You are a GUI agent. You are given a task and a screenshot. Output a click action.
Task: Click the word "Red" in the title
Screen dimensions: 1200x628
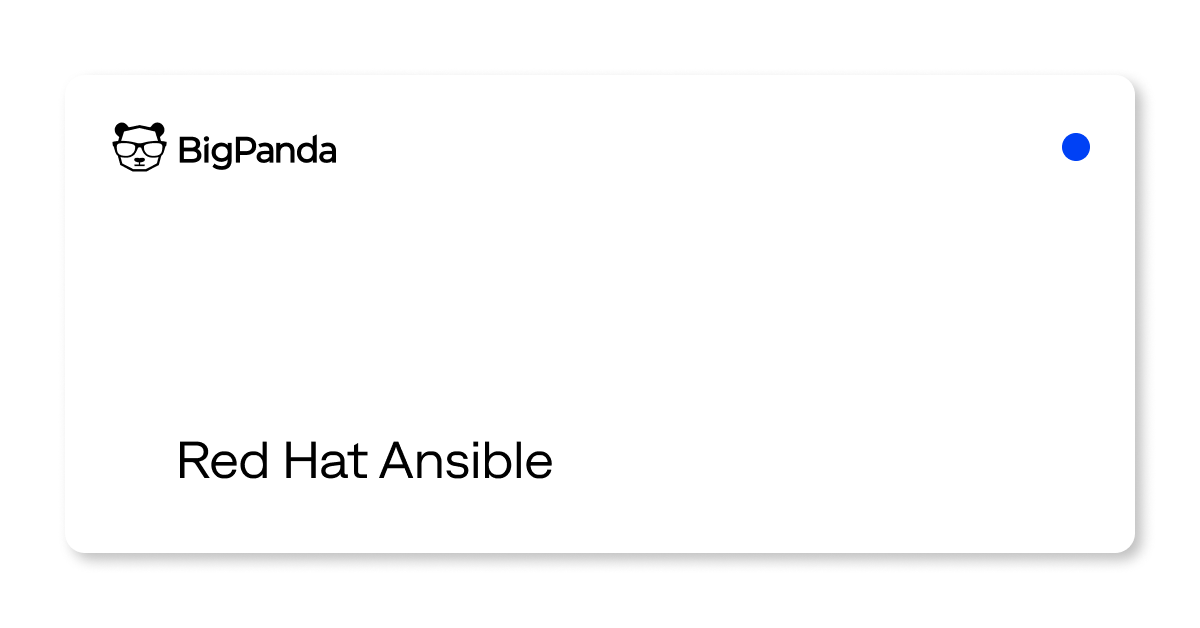(224, 461)
